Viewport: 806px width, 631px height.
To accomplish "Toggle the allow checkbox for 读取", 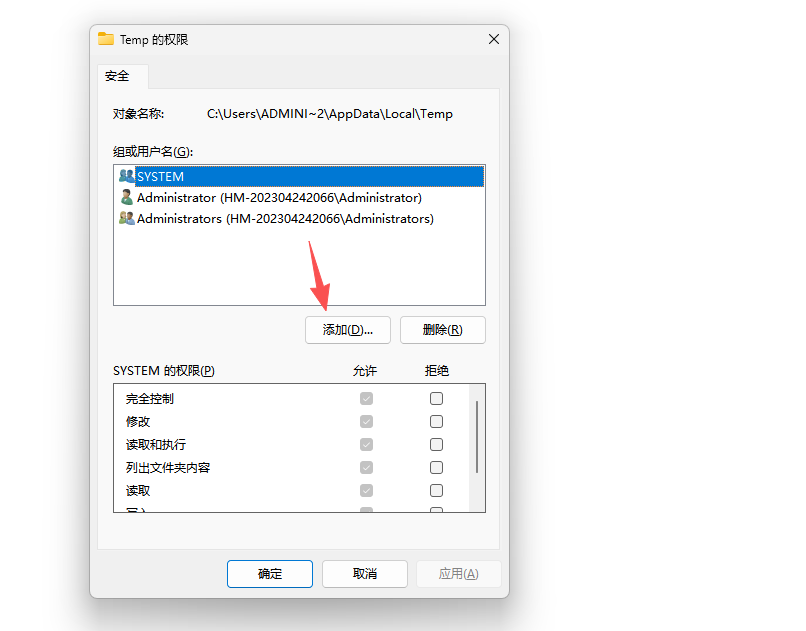I will [x=367, y=491].
